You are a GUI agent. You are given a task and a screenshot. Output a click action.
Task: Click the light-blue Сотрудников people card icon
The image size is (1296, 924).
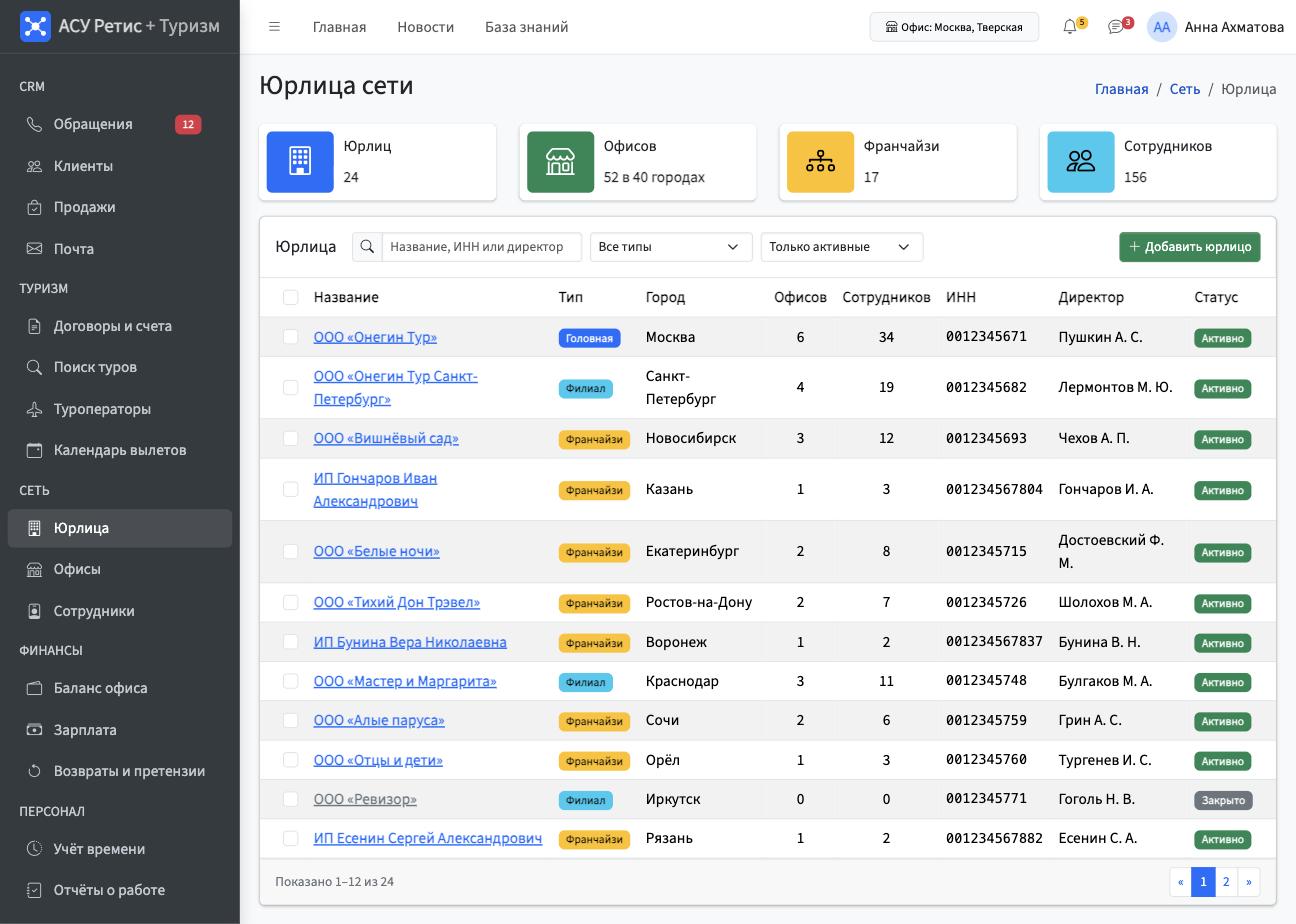[x=1081, y=162]
